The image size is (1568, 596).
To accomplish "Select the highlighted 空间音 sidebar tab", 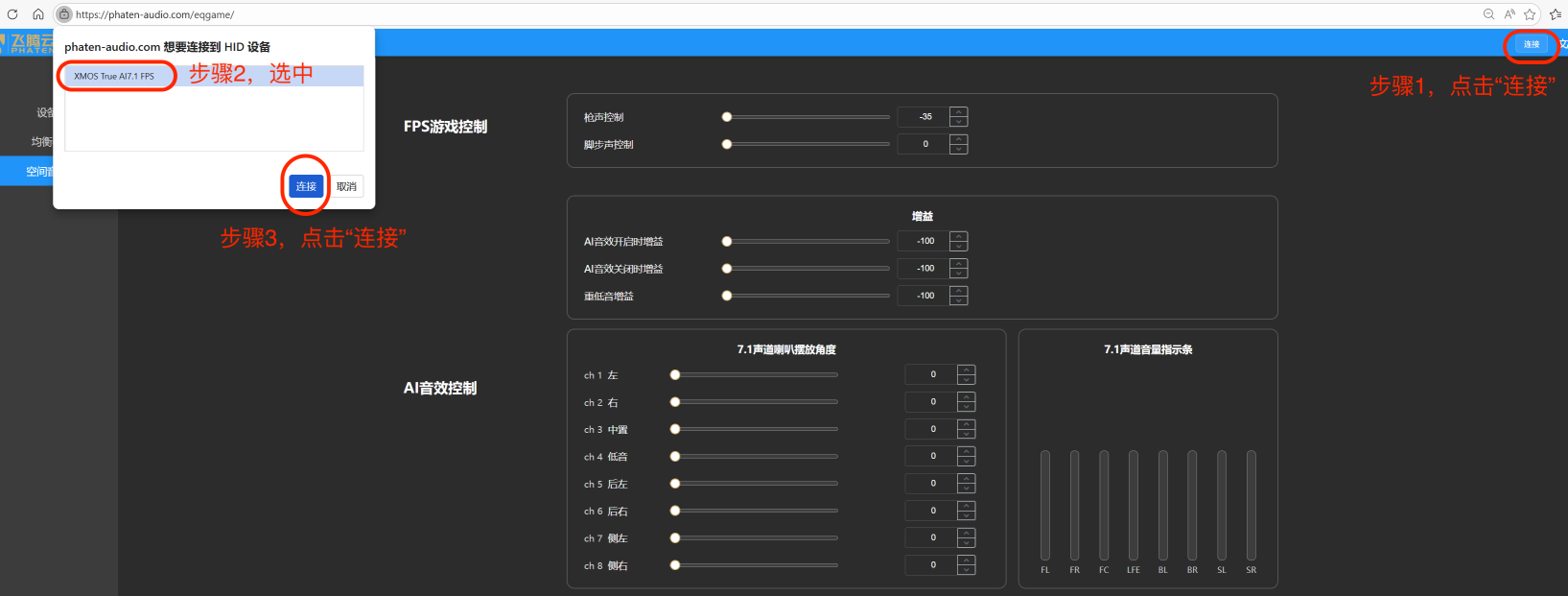I will point(38,172).
